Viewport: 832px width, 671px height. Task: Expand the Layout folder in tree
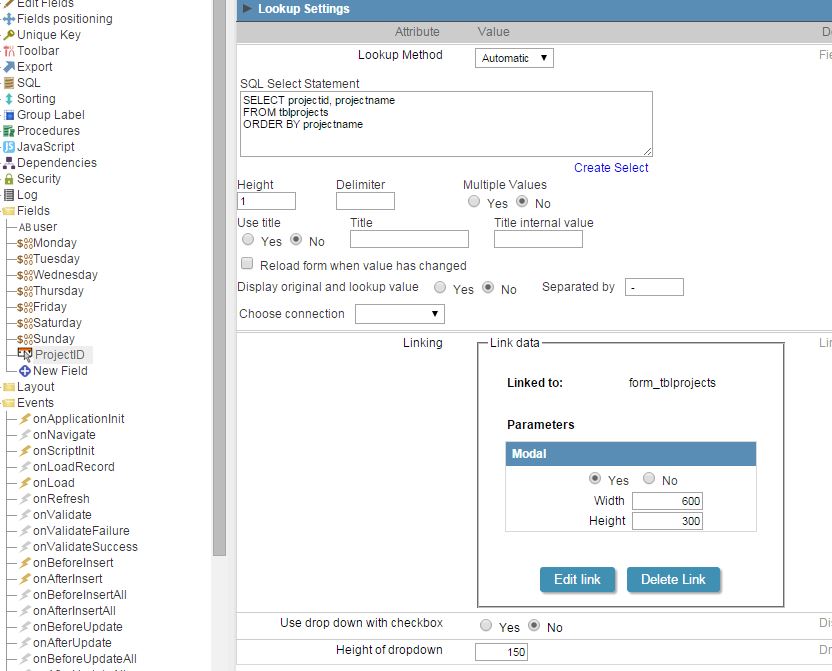coord(8,387)
